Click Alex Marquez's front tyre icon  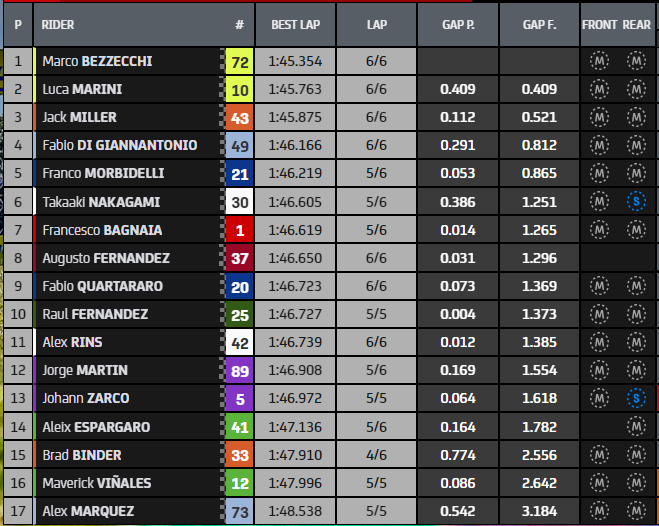pos(600,510)
